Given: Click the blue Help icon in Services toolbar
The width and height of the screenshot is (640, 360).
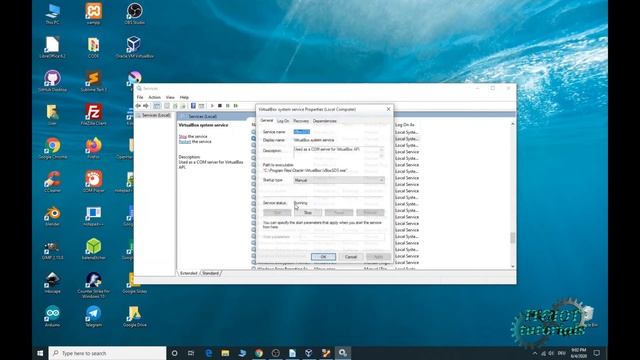Looking at the screenshot, I should click(193, 106).
